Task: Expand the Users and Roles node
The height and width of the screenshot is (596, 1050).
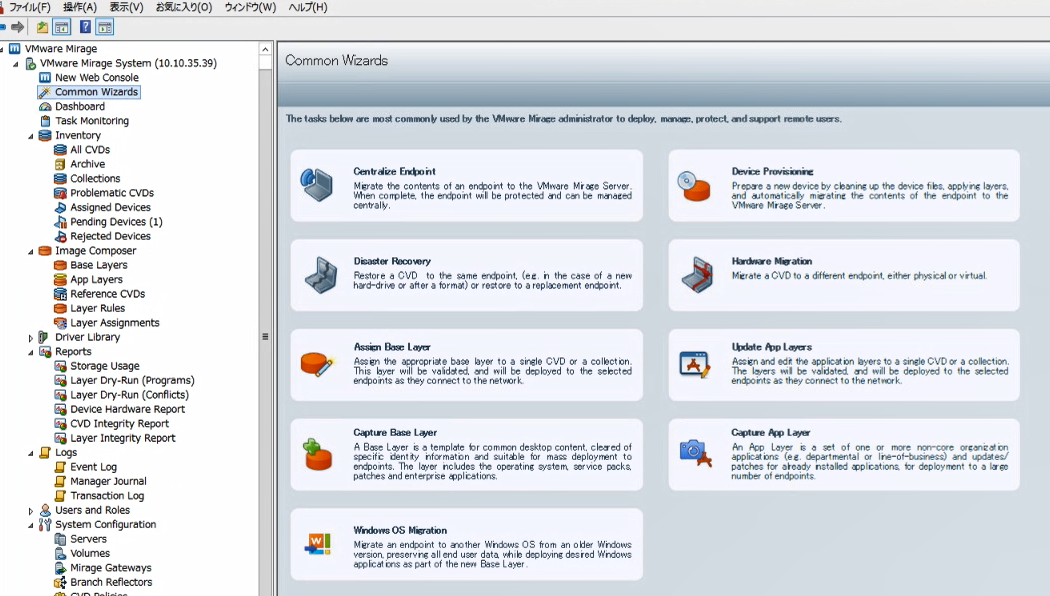Action: pyautogui.click(x=30, y=511)
